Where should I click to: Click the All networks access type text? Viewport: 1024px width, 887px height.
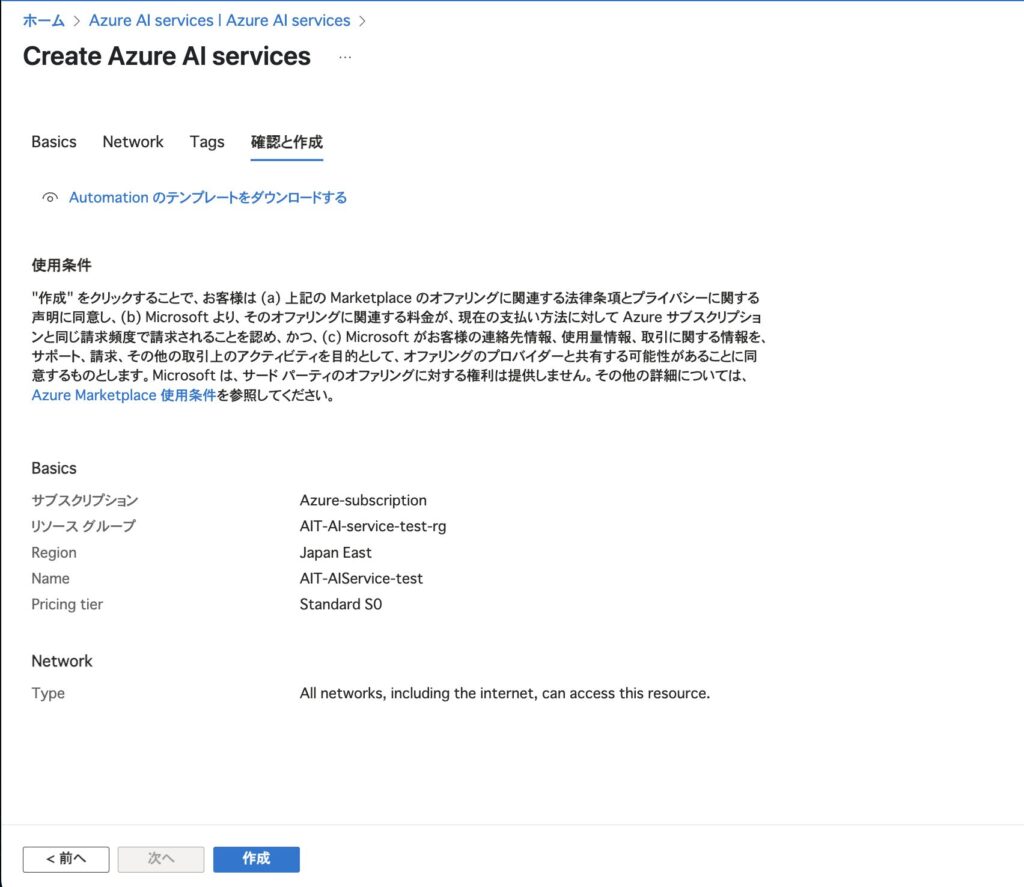(x=505, y=693)
